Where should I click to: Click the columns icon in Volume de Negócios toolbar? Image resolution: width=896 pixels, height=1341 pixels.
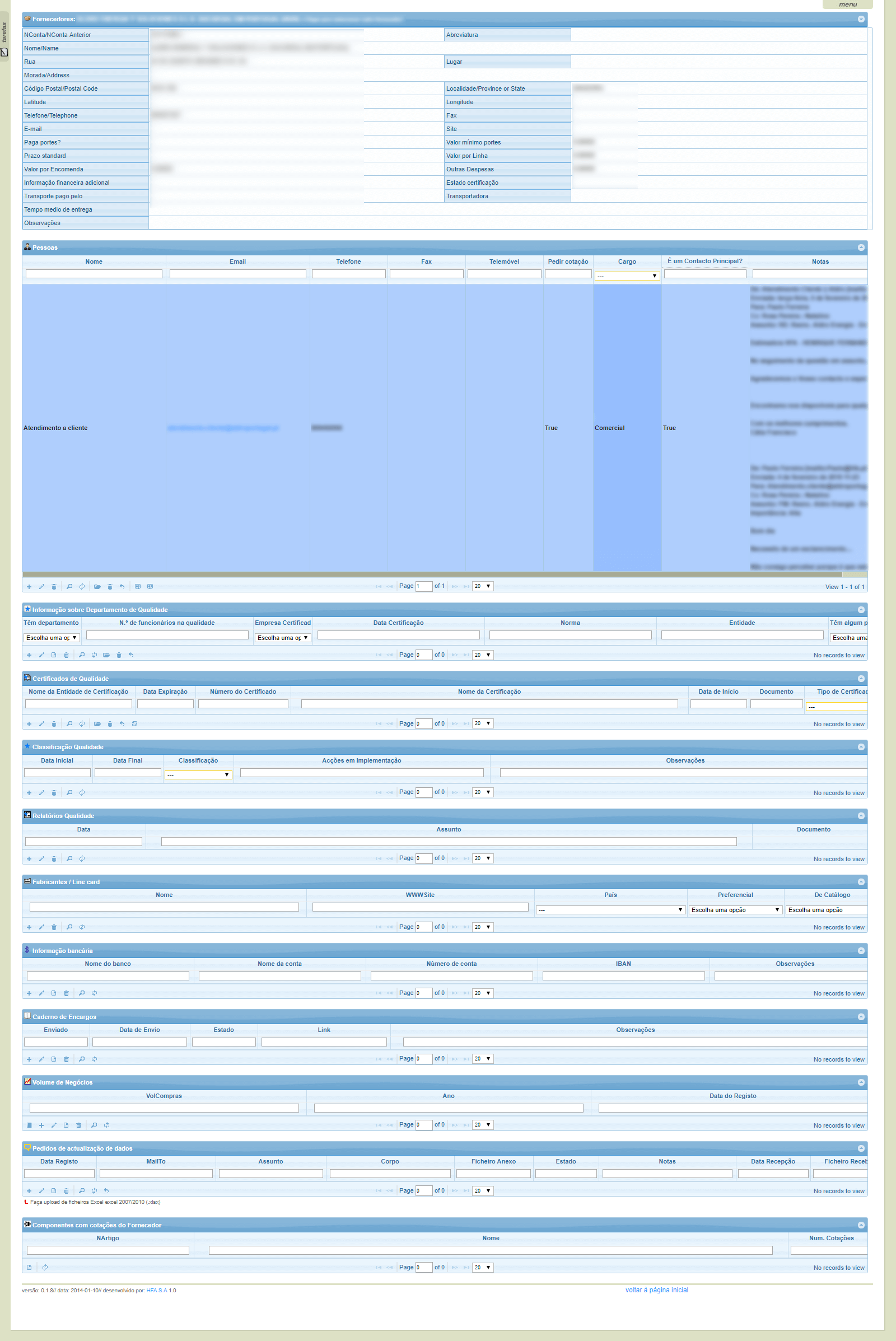[29, 1125]
